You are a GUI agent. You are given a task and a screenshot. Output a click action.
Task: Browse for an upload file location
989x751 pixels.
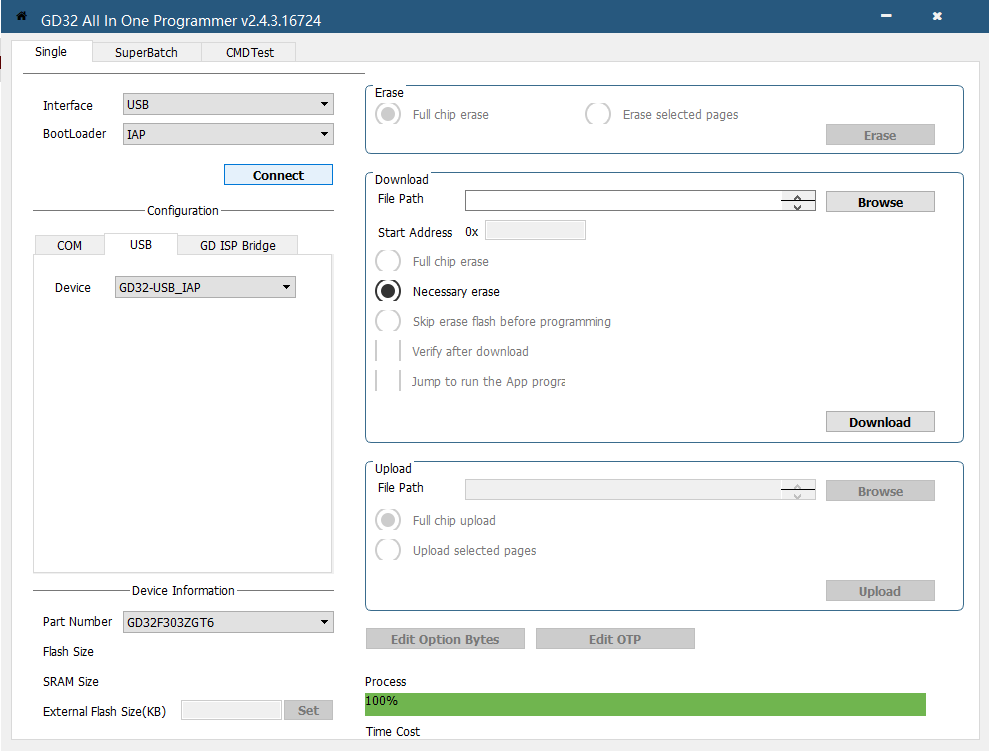tap(880, 491)
